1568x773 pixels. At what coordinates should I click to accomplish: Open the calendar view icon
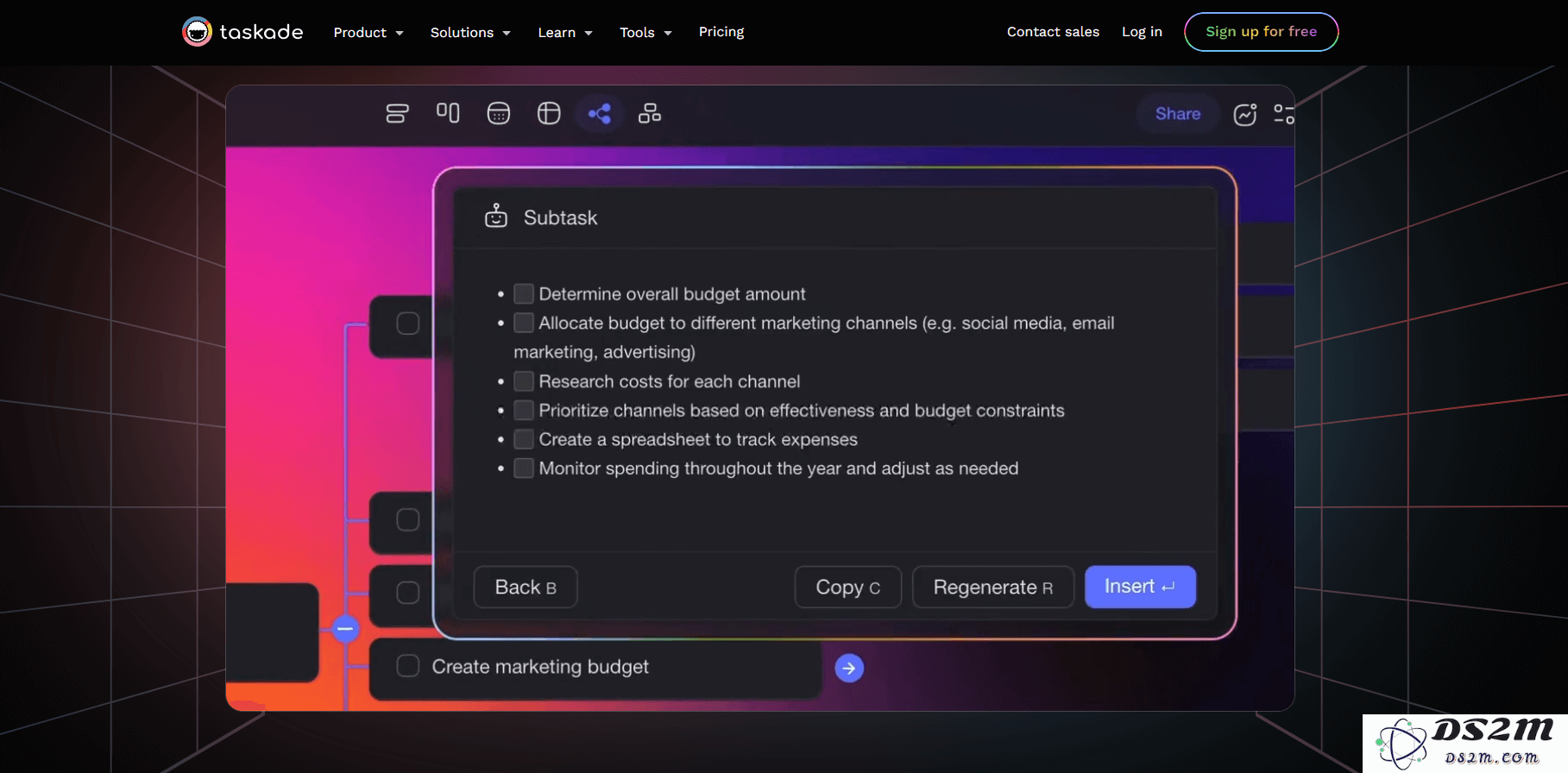click(x=499, y=113)
